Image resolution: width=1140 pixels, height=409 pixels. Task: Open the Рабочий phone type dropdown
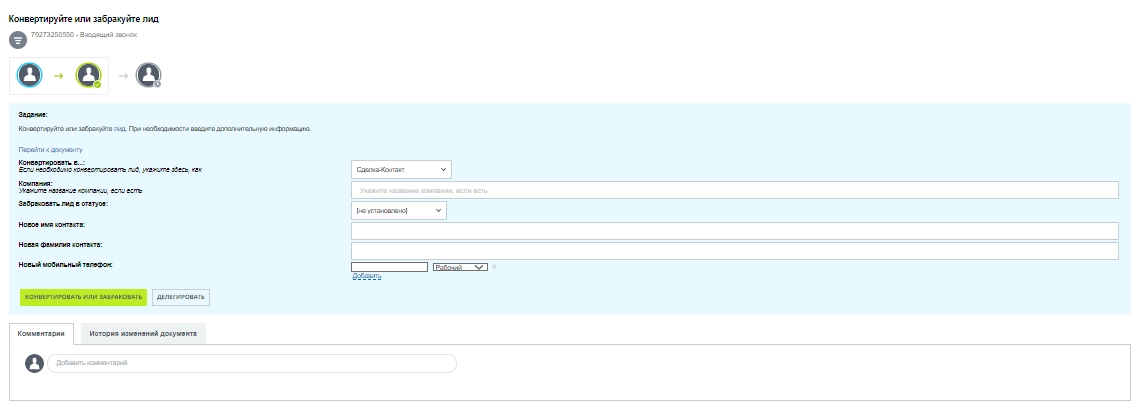coord(460,267)
